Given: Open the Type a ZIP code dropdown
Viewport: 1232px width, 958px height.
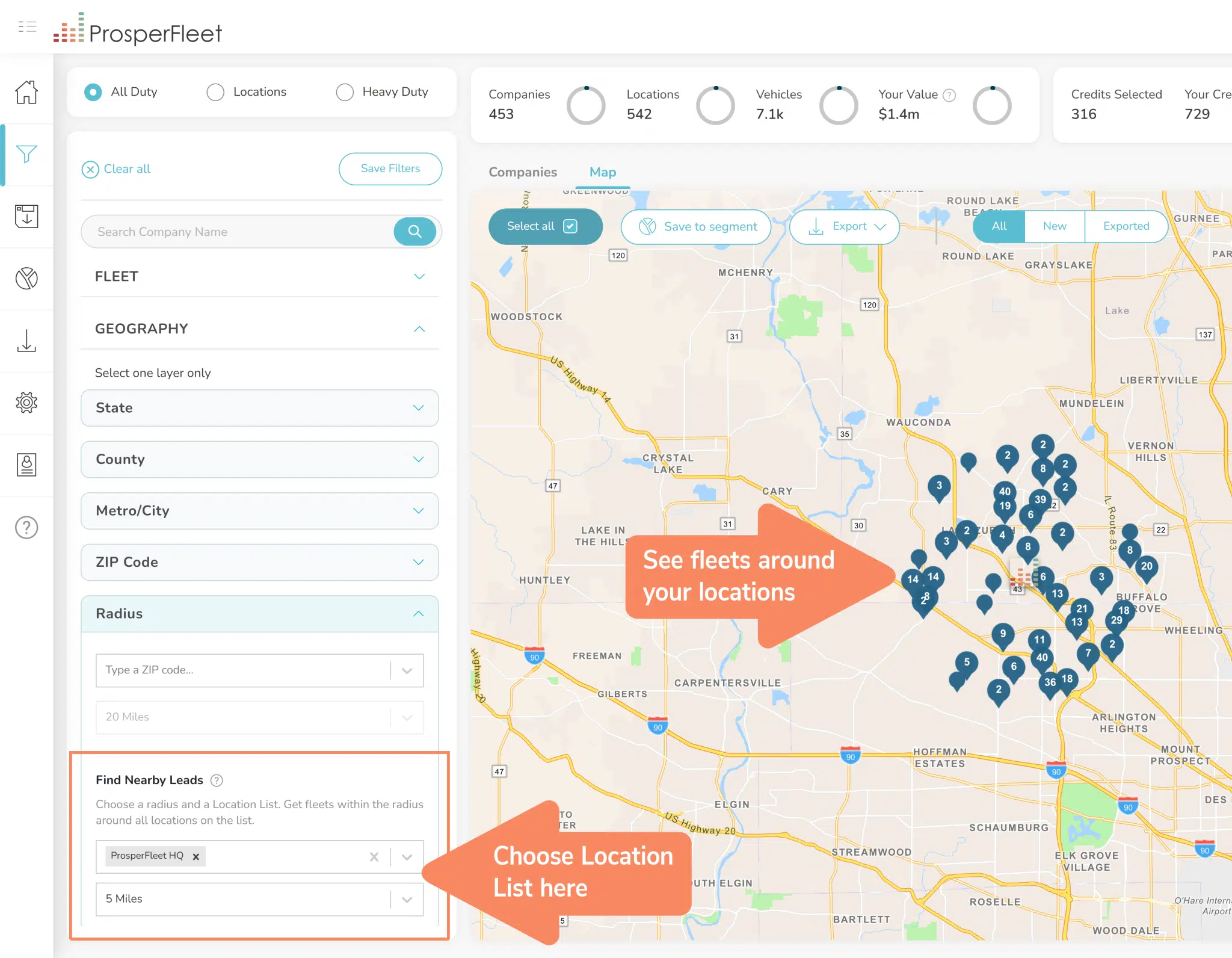Looking at the screenshot, I should tap(260, 670).
